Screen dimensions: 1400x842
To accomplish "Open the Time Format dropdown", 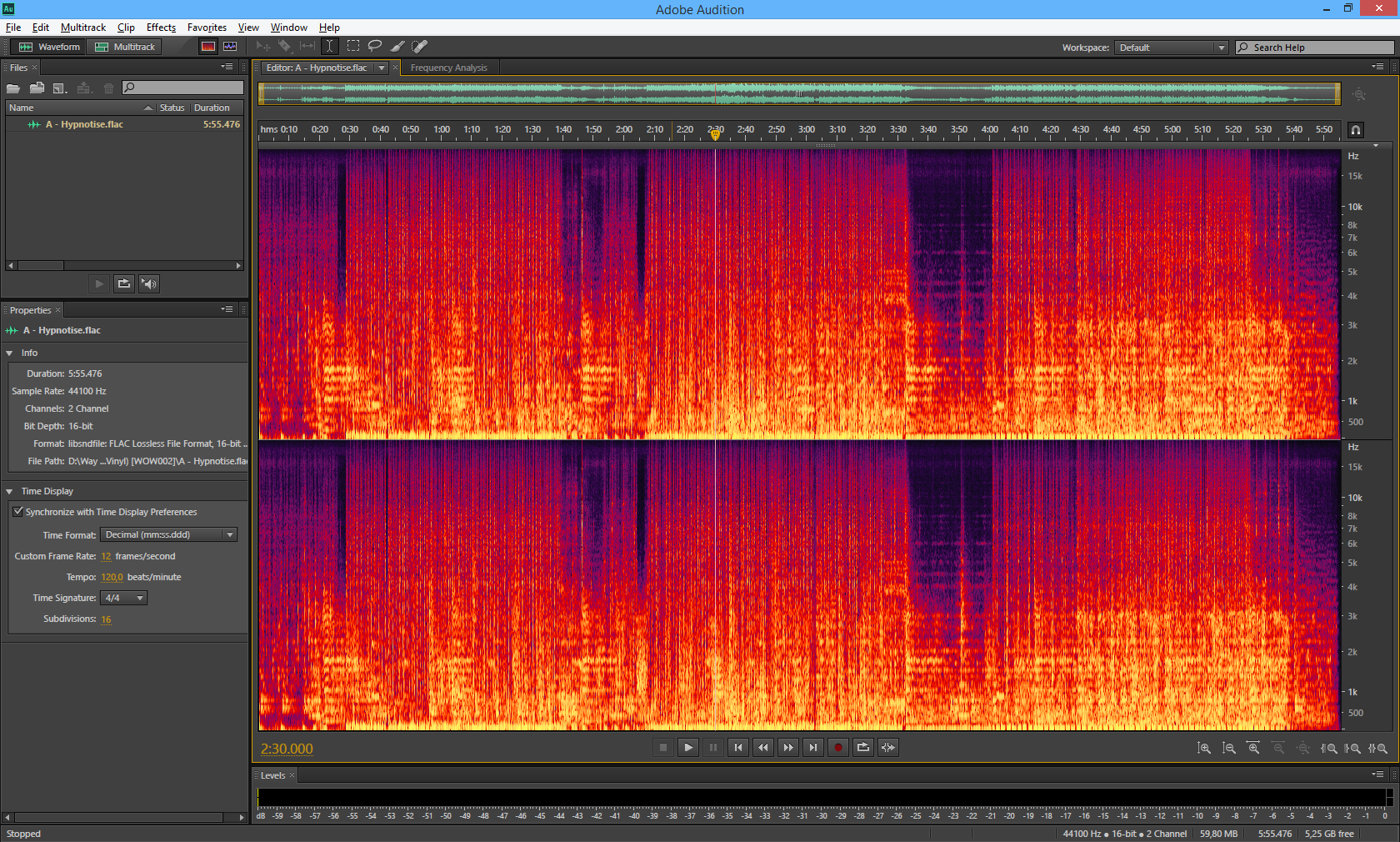I will tap(168, 535).
